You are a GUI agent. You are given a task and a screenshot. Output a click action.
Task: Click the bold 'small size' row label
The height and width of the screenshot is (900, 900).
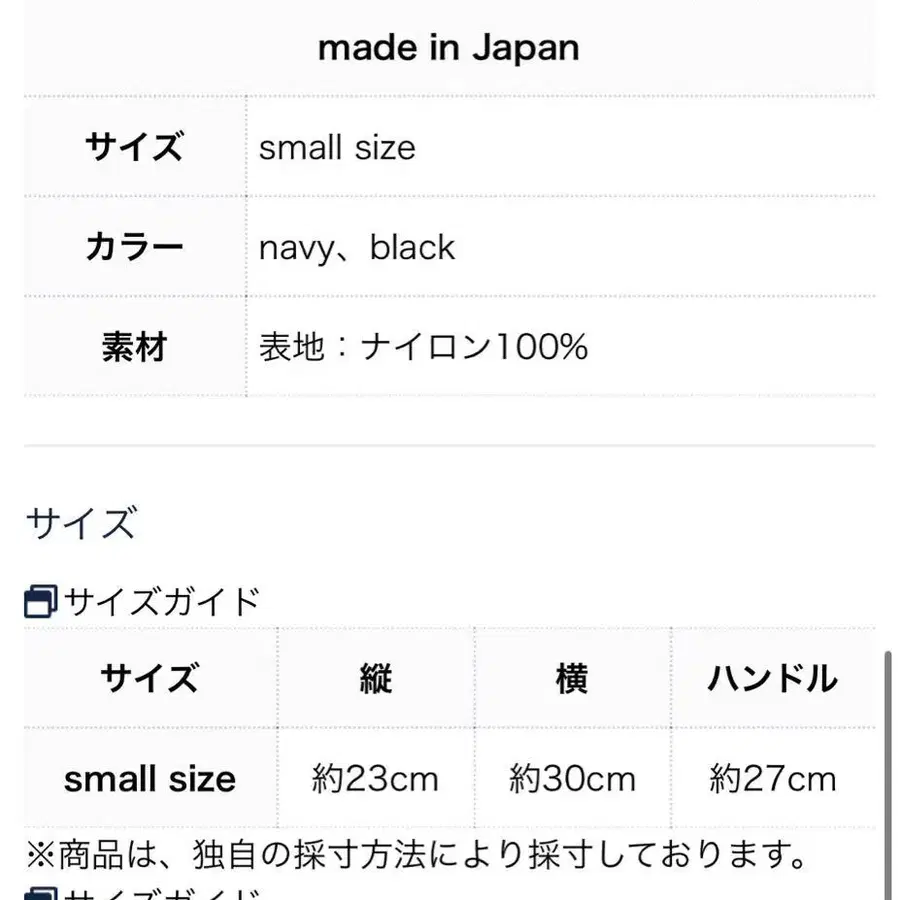point(150,779)
